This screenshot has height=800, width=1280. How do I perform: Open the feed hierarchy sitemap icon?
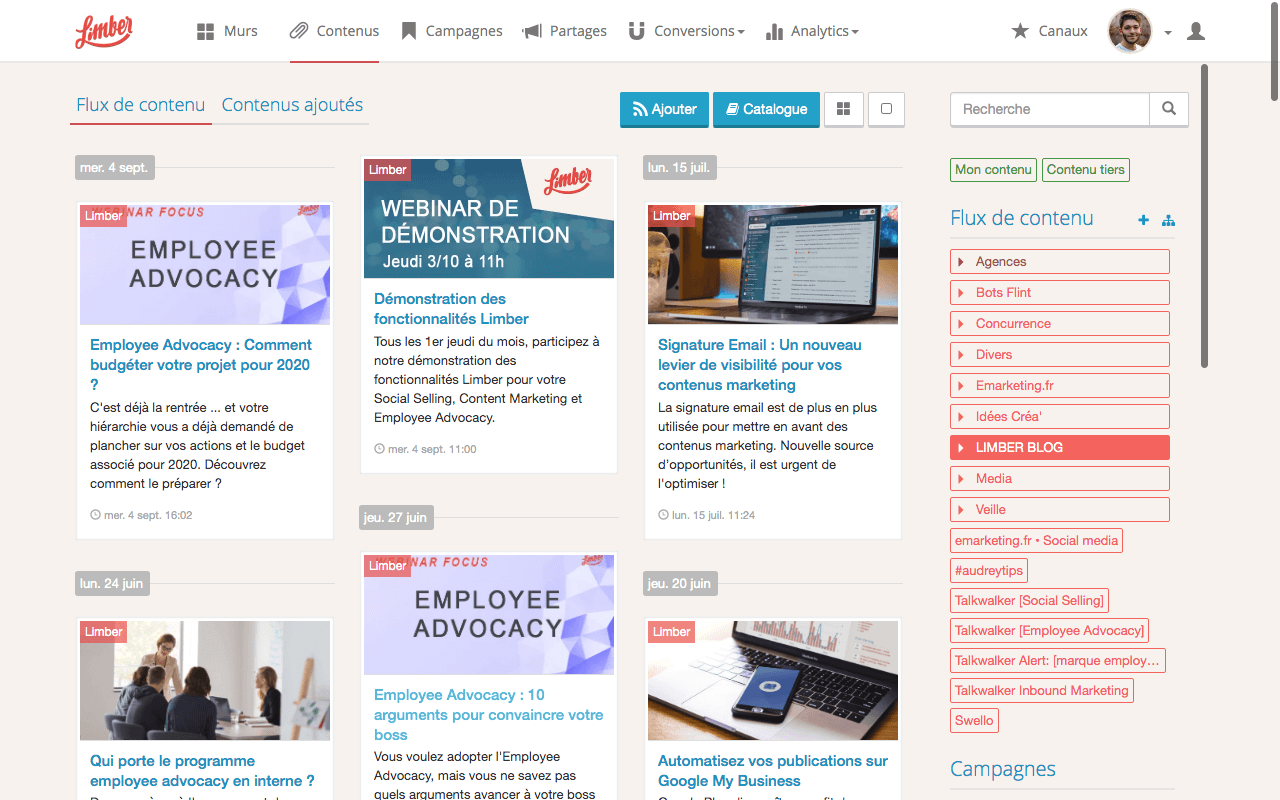point(1168,220)
